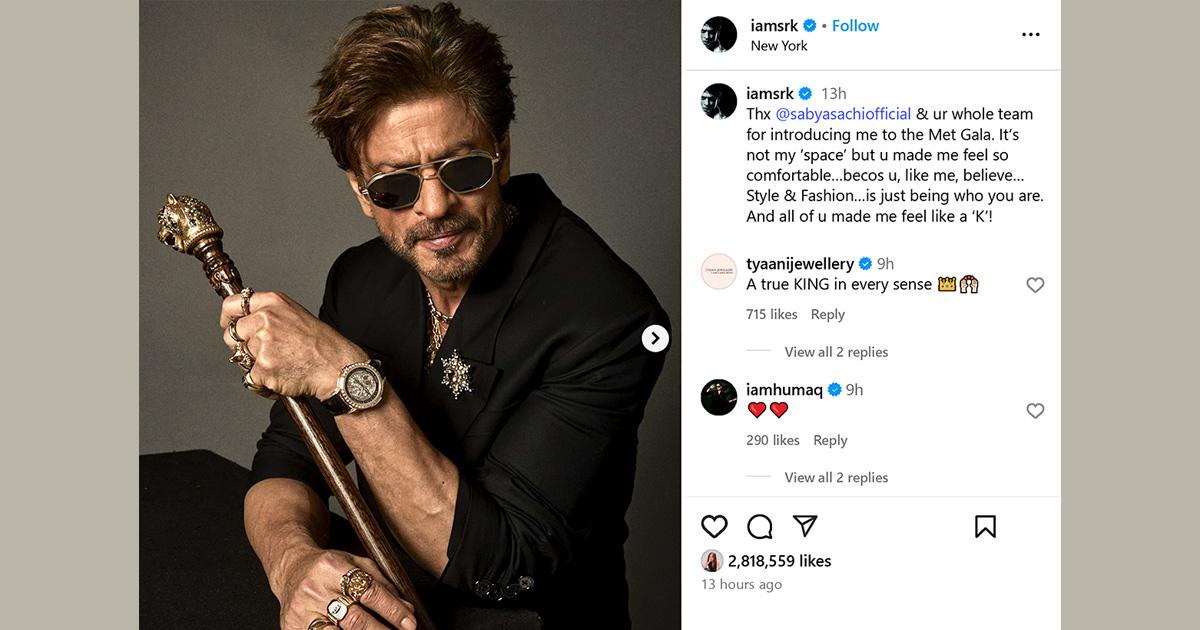Open iamsrk profile picture in post header
This screenshot has width=1200, height=630.
[719, 35]
